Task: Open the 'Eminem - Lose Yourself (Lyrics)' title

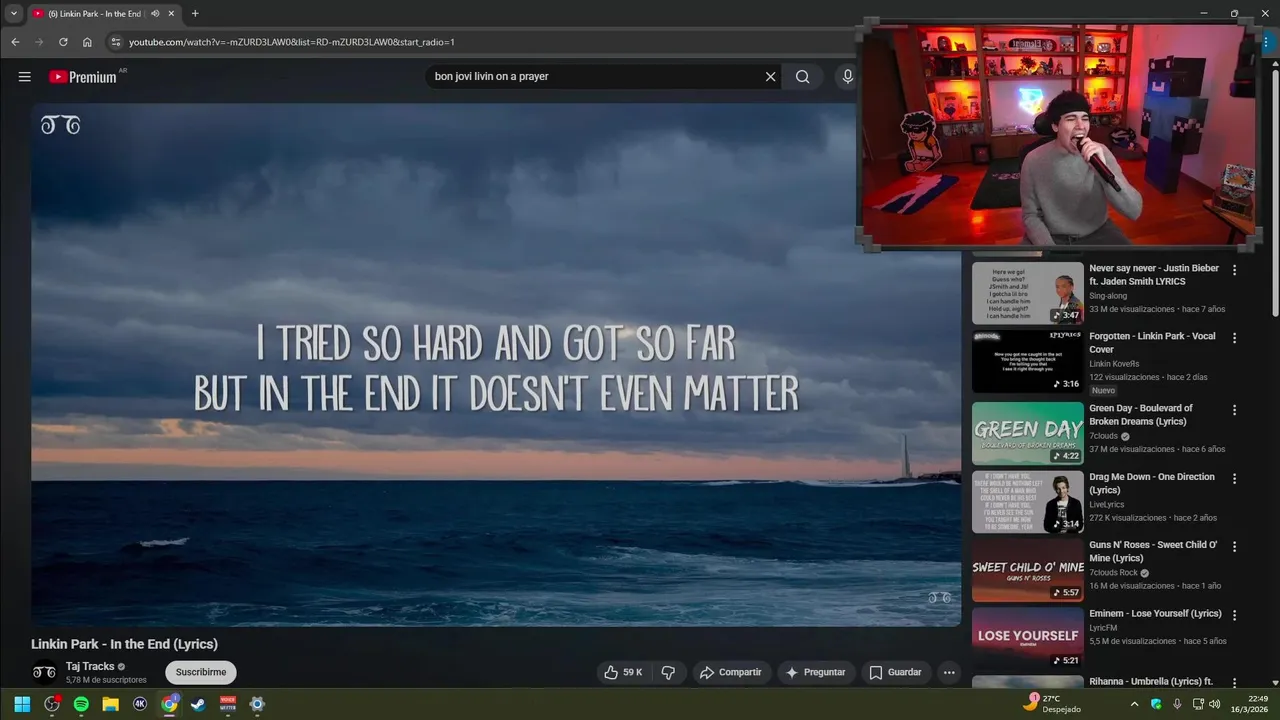Action: click(1155, 614)
